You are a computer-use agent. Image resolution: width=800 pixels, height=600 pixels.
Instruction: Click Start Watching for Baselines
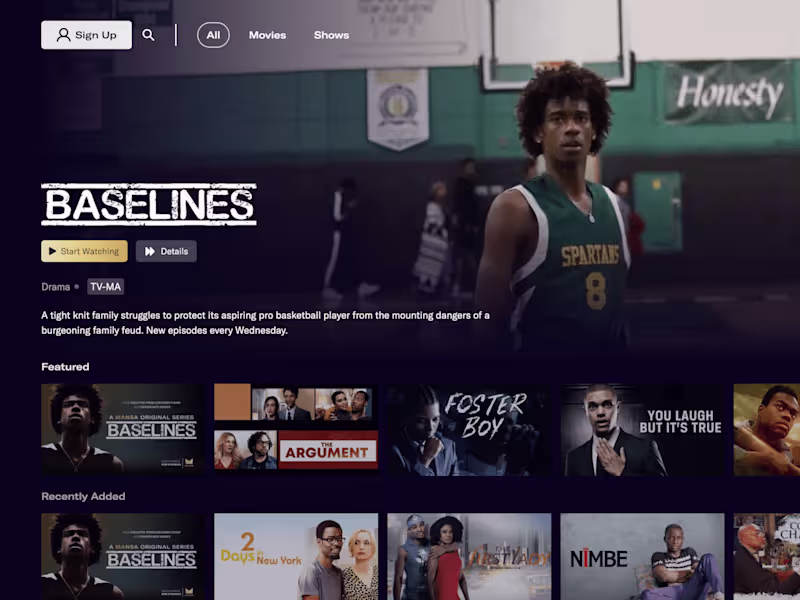click(84, 251)
